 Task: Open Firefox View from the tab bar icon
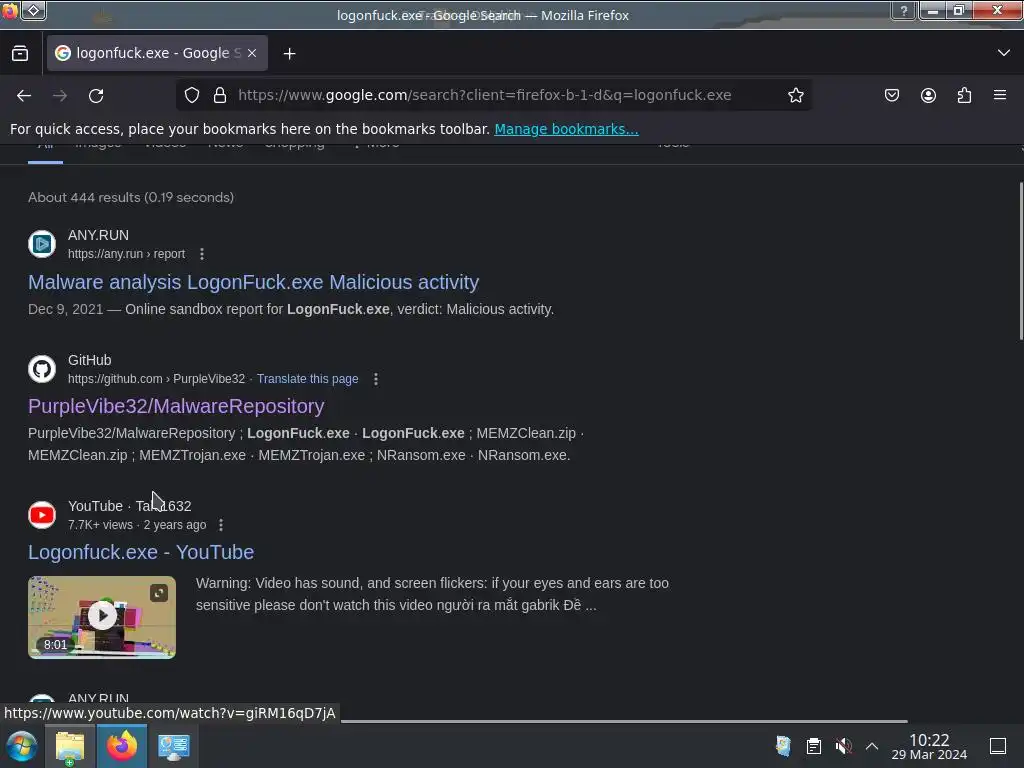click(x=20, y=54)
